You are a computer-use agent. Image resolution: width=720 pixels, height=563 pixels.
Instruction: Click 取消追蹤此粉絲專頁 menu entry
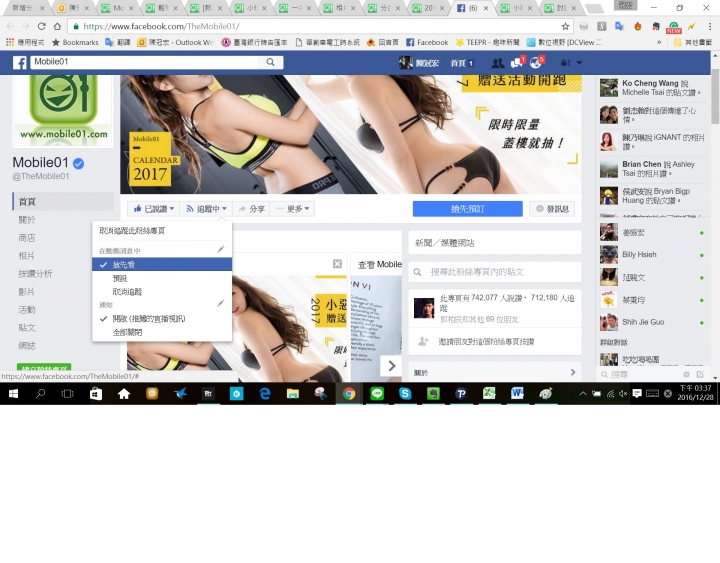162,231
